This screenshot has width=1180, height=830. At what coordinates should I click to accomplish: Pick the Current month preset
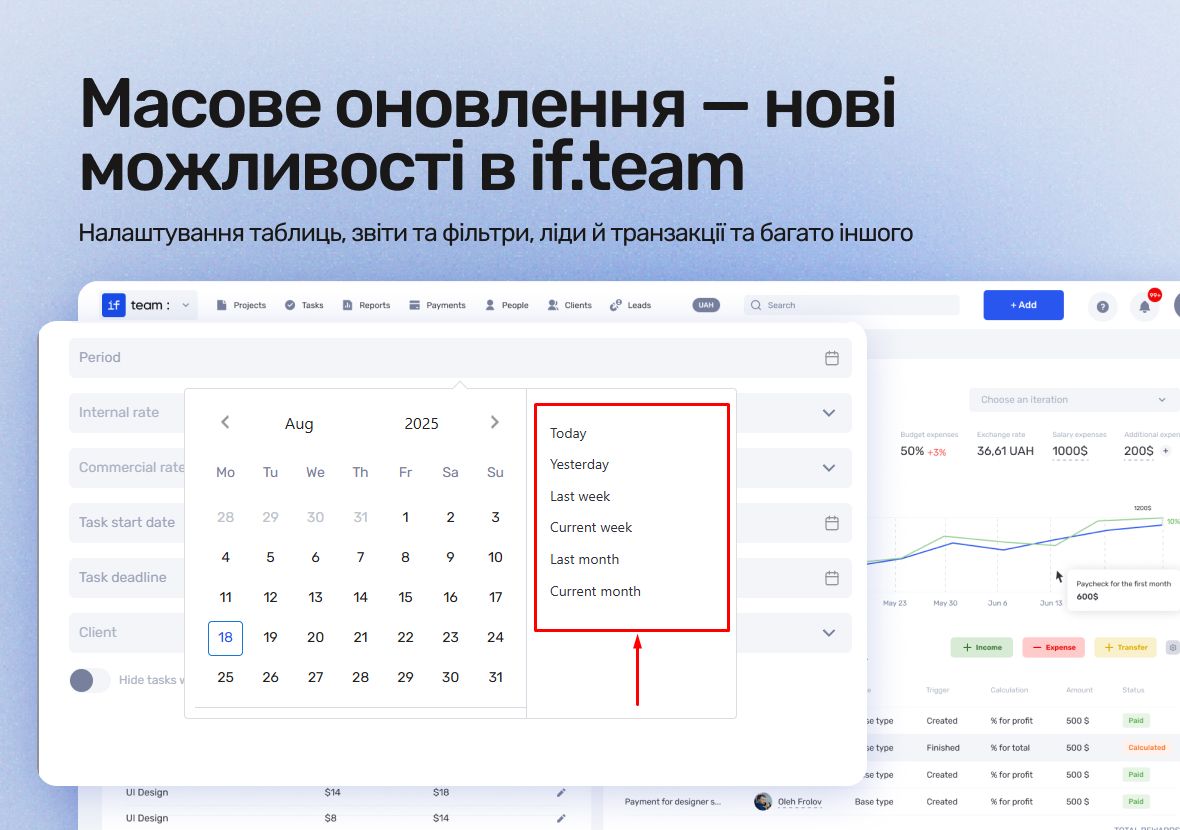coord(595,591)
